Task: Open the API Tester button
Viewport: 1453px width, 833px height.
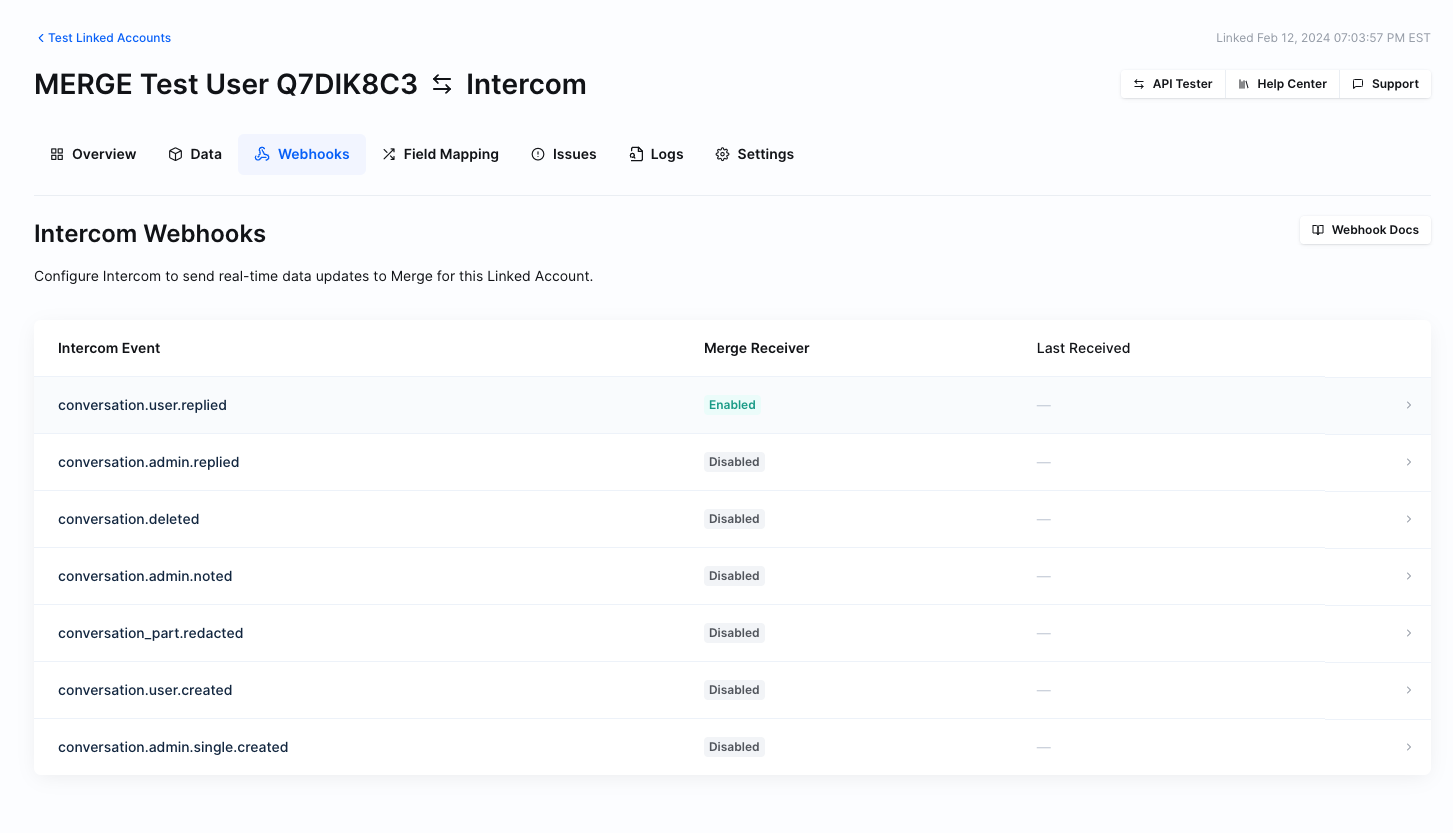Action: click(x=1173, y=84)
